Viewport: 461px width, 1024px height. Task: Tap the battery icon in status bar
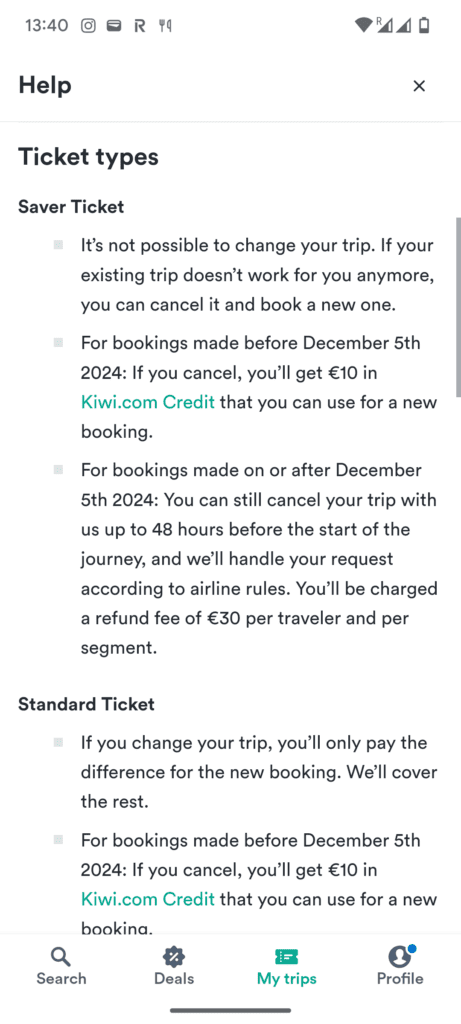click(424, 25)
